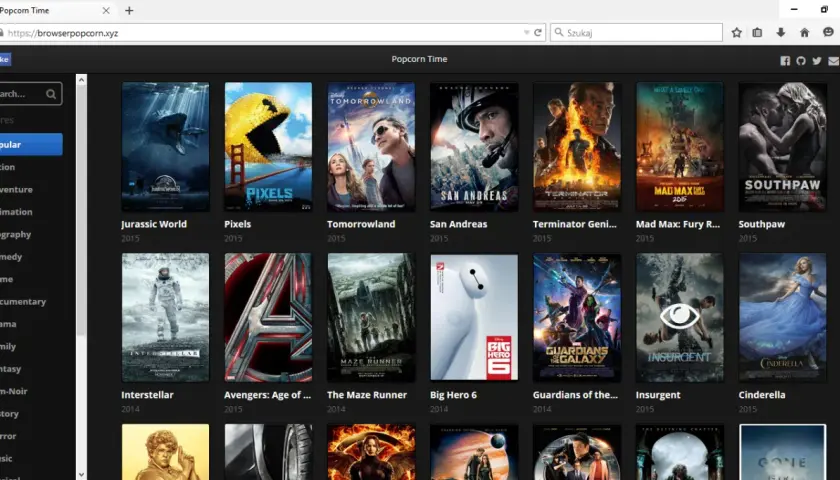
Task: Select the Adventure genre in sidebar
Action: coord(16,190)
